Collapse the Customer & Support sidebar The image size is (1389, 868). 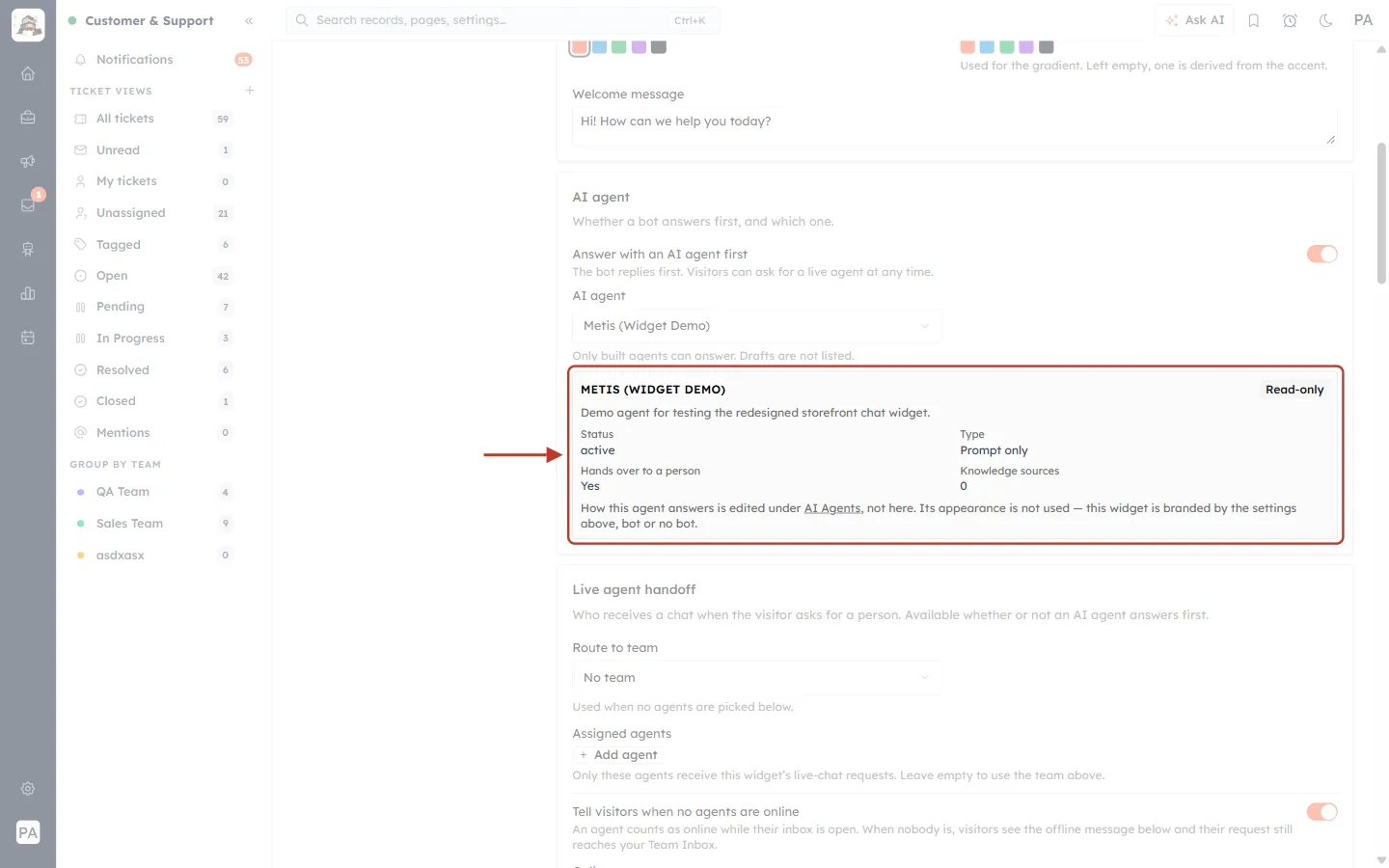(249, 20)
